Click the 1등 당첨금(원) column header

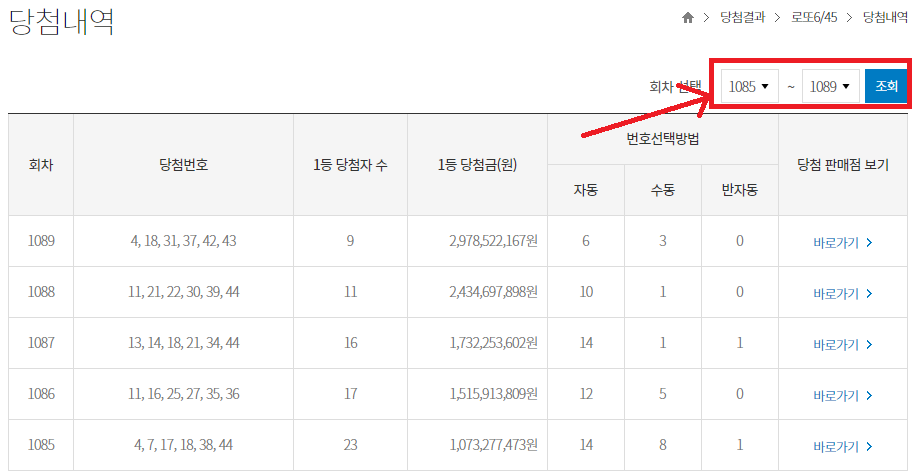477,165
